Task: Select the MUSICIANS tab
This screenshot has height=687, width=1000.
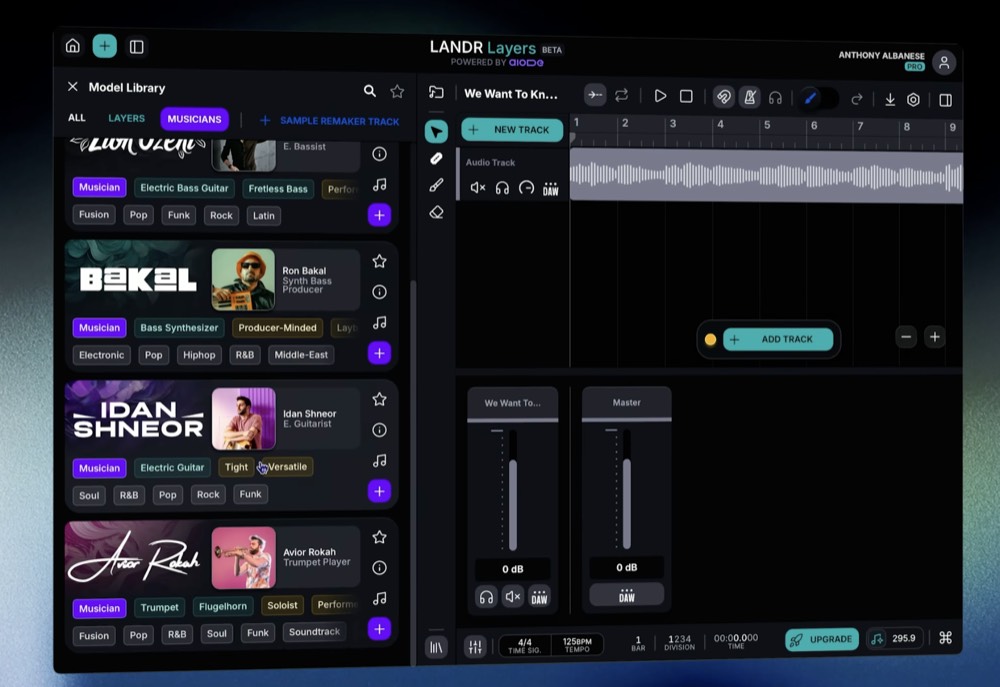Action: click(x=195, y=119)
